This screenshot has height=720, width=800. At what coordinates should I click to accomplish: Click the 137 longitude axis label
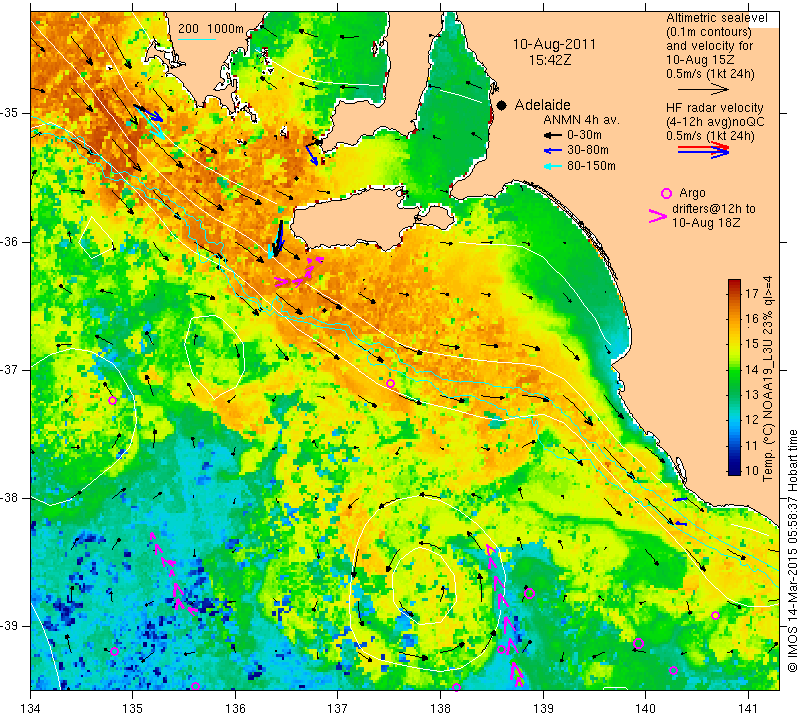point(338,709)
